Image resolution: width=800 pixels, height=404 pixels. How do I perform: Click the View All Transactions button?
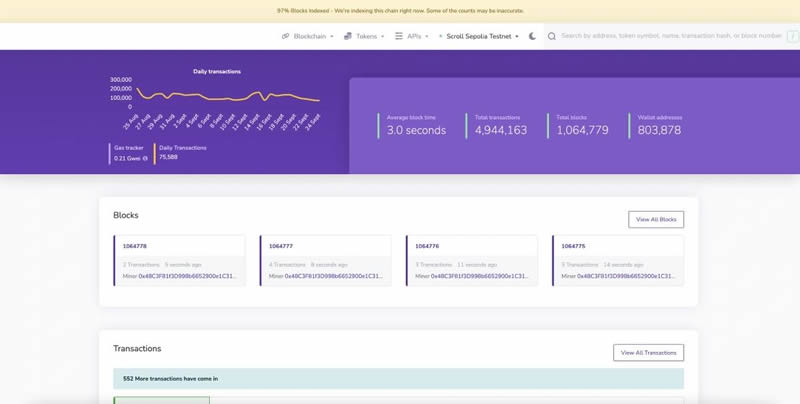648,353
